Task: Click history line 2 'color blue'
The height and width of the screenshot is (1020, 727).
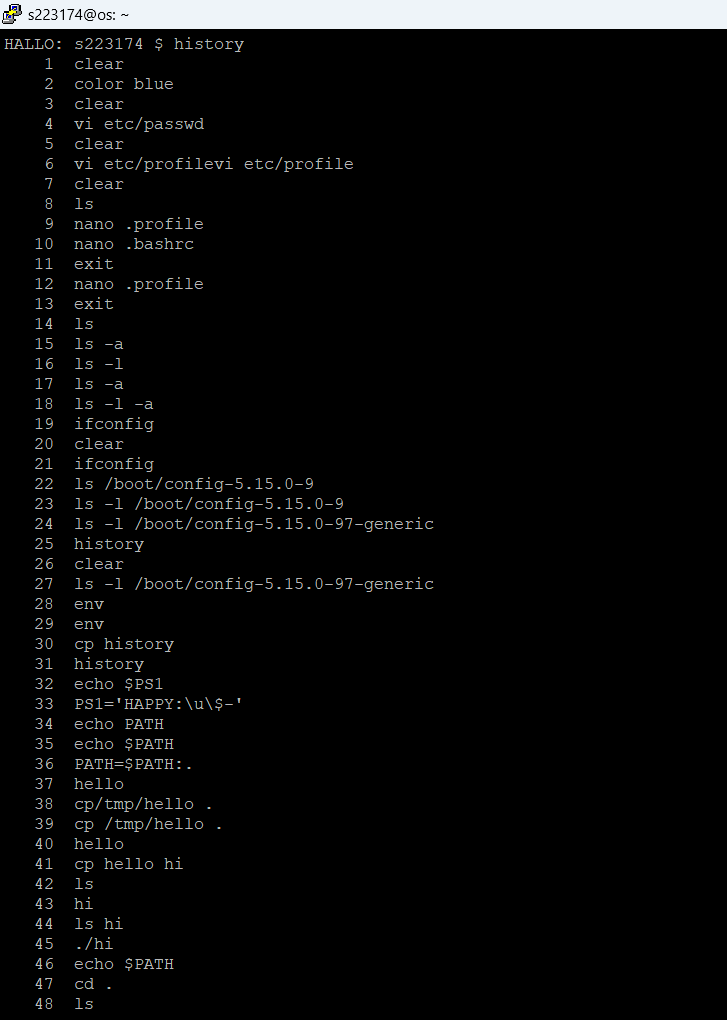Action: tap(123, 84)
